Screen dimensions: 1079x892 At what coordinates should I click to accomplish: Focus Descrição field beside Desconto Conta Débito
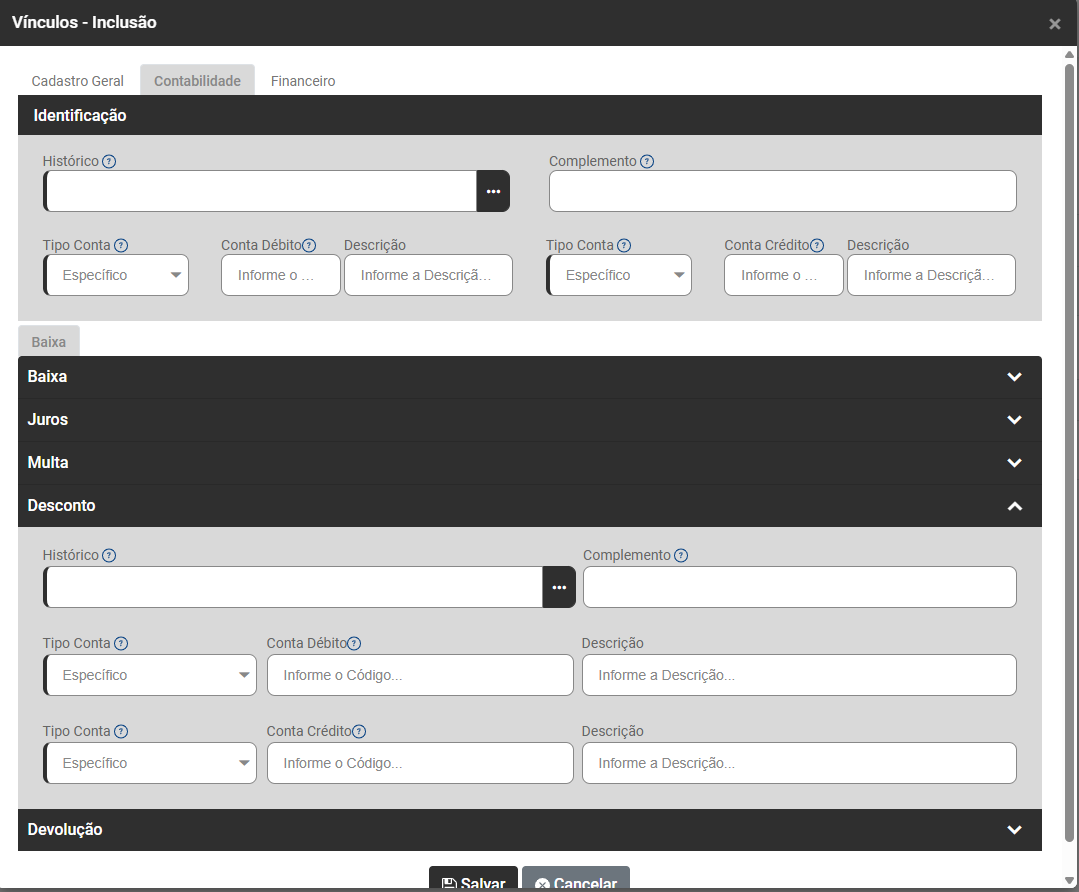[799, 675]
